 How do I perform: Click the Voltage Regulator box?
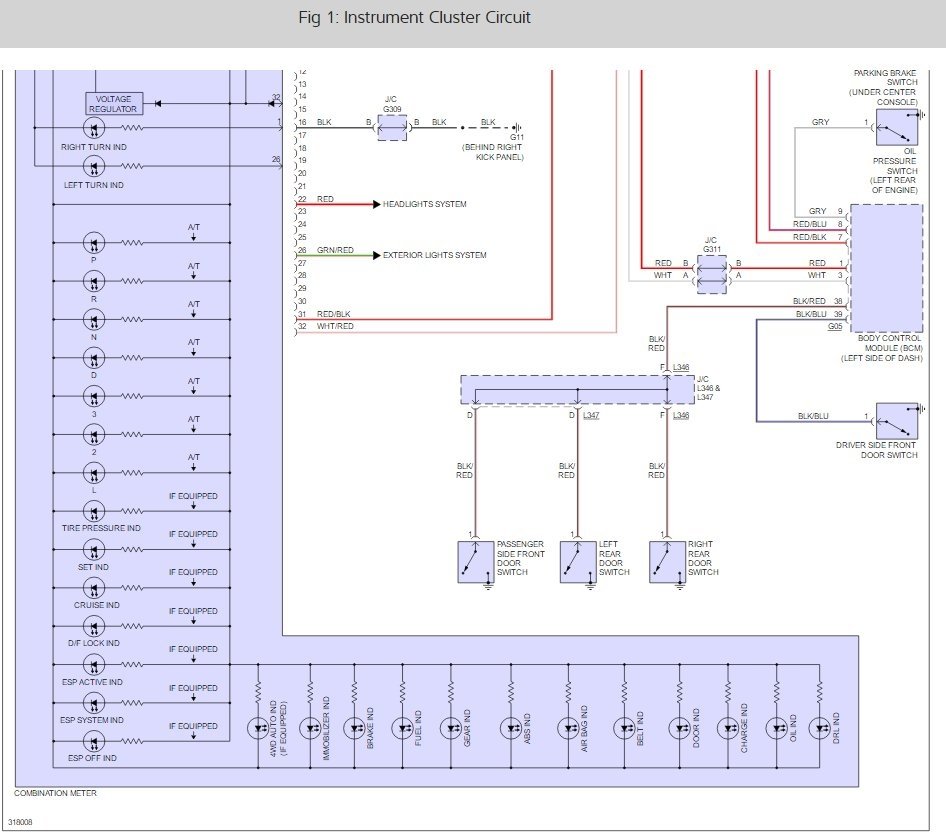point(113,104)
